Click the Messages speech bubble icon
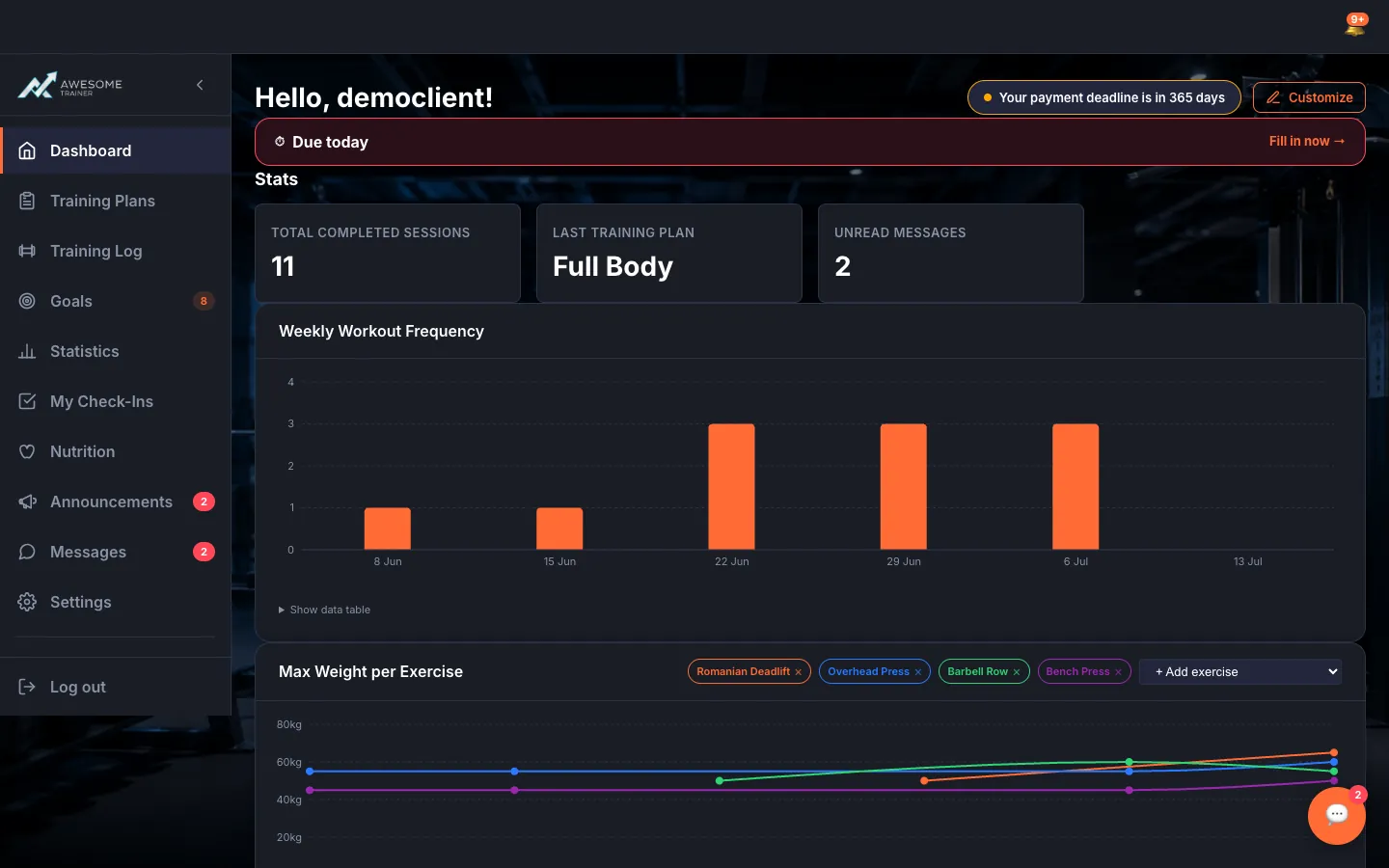 click(27, 552)
